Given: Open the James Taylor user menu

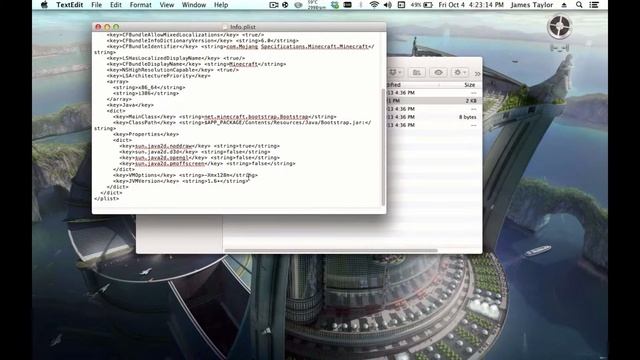Looking at the screenshot, I should click(531, 5).
